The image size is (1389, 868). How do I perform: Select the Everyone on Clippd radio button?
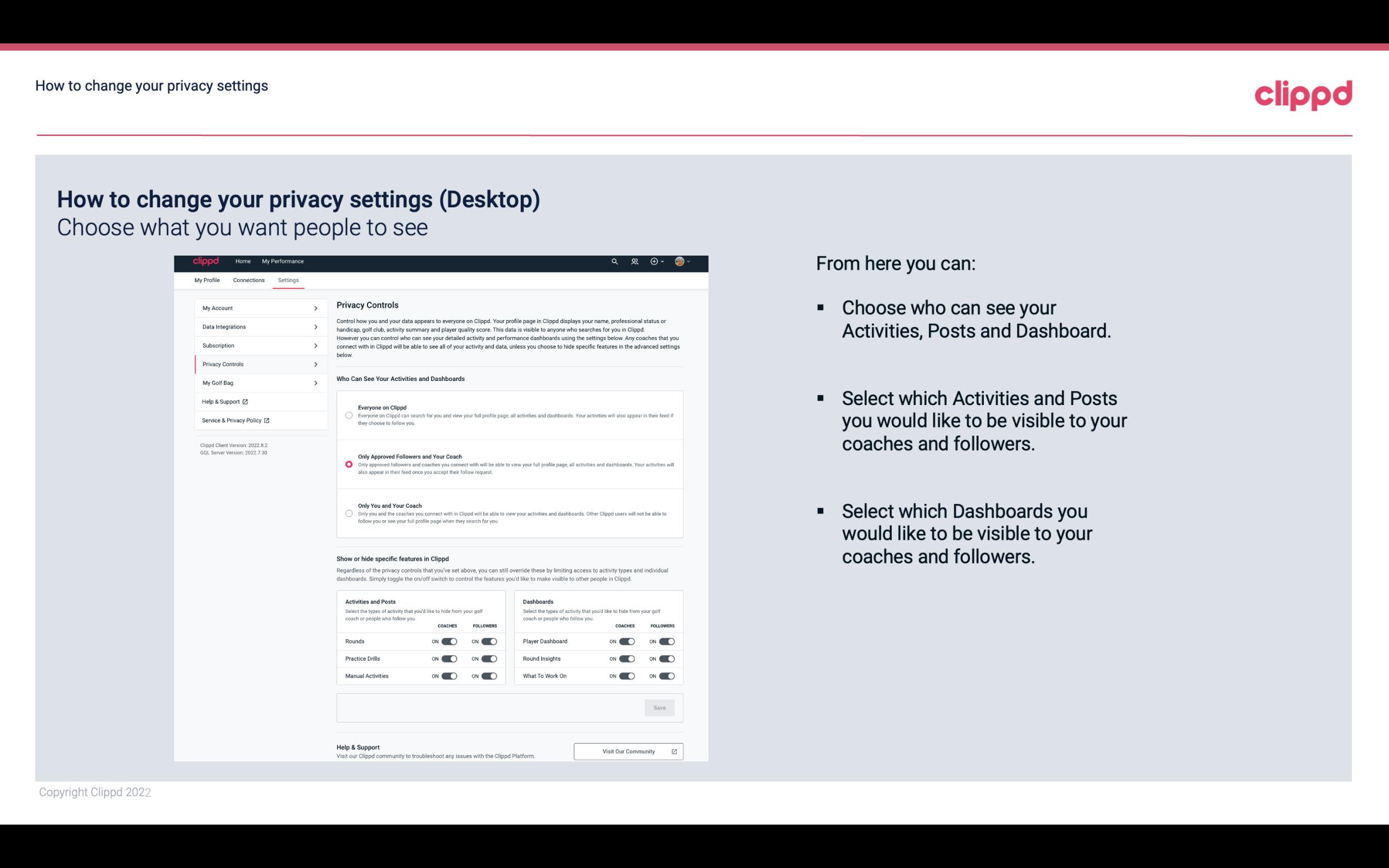click(x=349, y=415)
